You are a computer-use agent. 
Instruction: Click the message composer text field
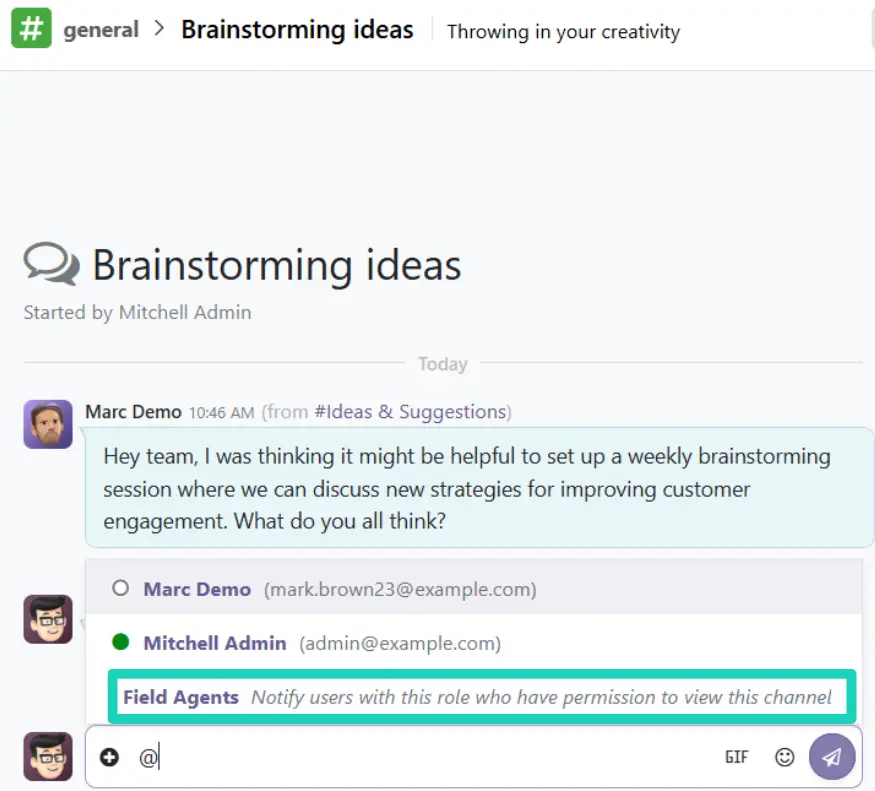[430, 758]
